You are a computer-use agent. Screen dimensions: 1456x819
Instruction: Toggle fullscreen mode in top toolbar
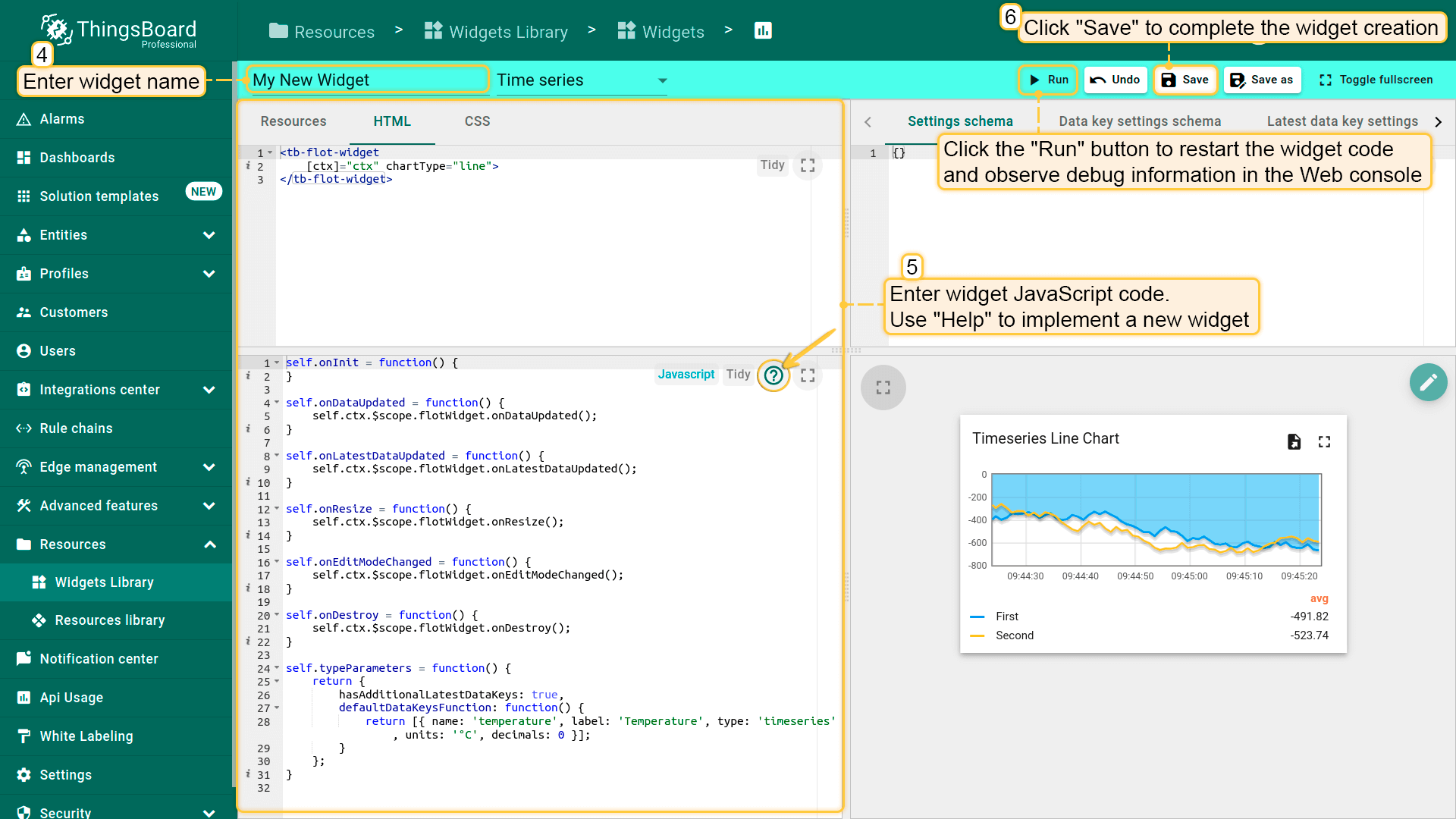click(x=1376, y=80)
